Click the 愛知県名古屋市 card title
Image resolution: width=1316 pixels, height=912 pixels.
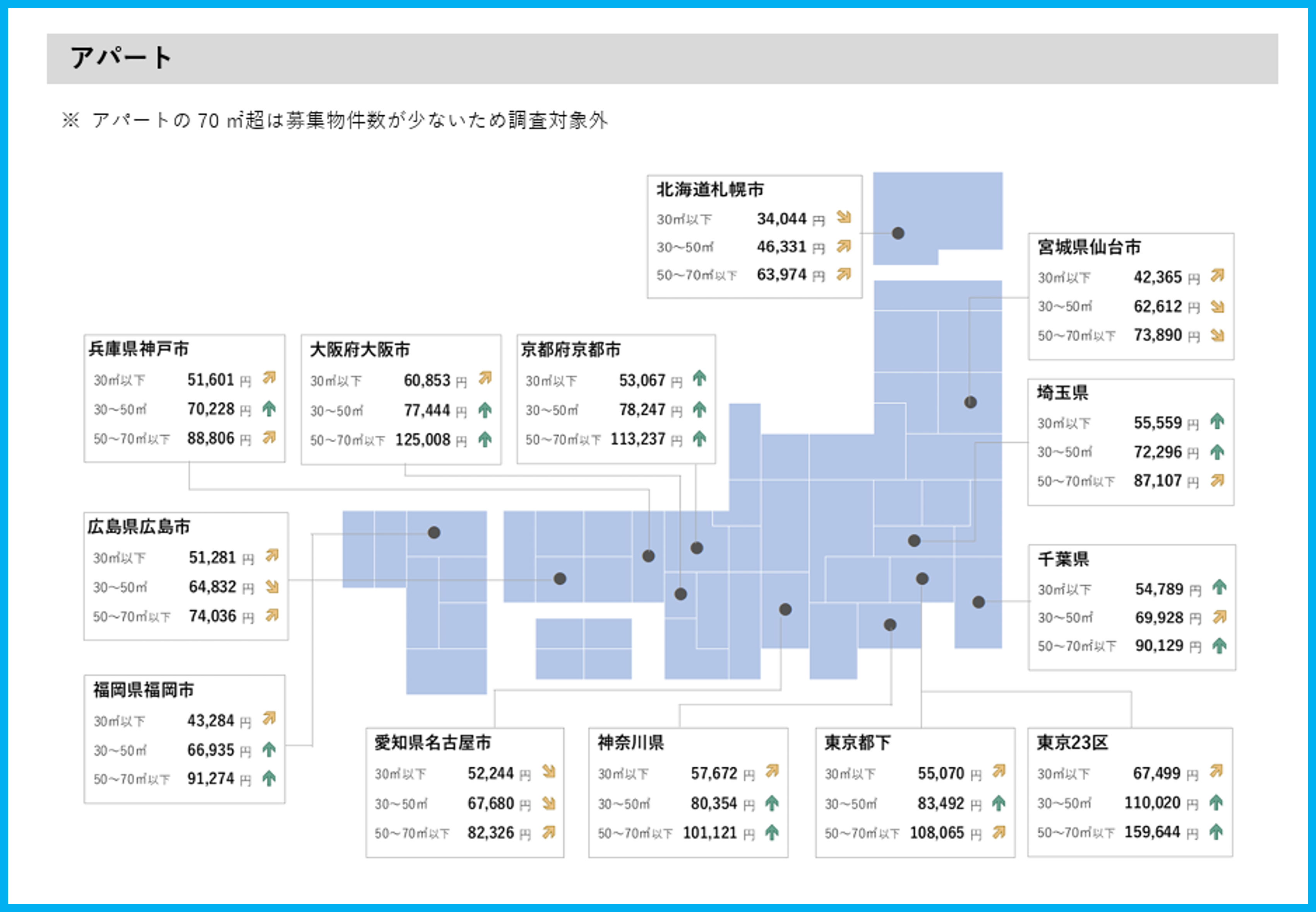tap(433, 743)
